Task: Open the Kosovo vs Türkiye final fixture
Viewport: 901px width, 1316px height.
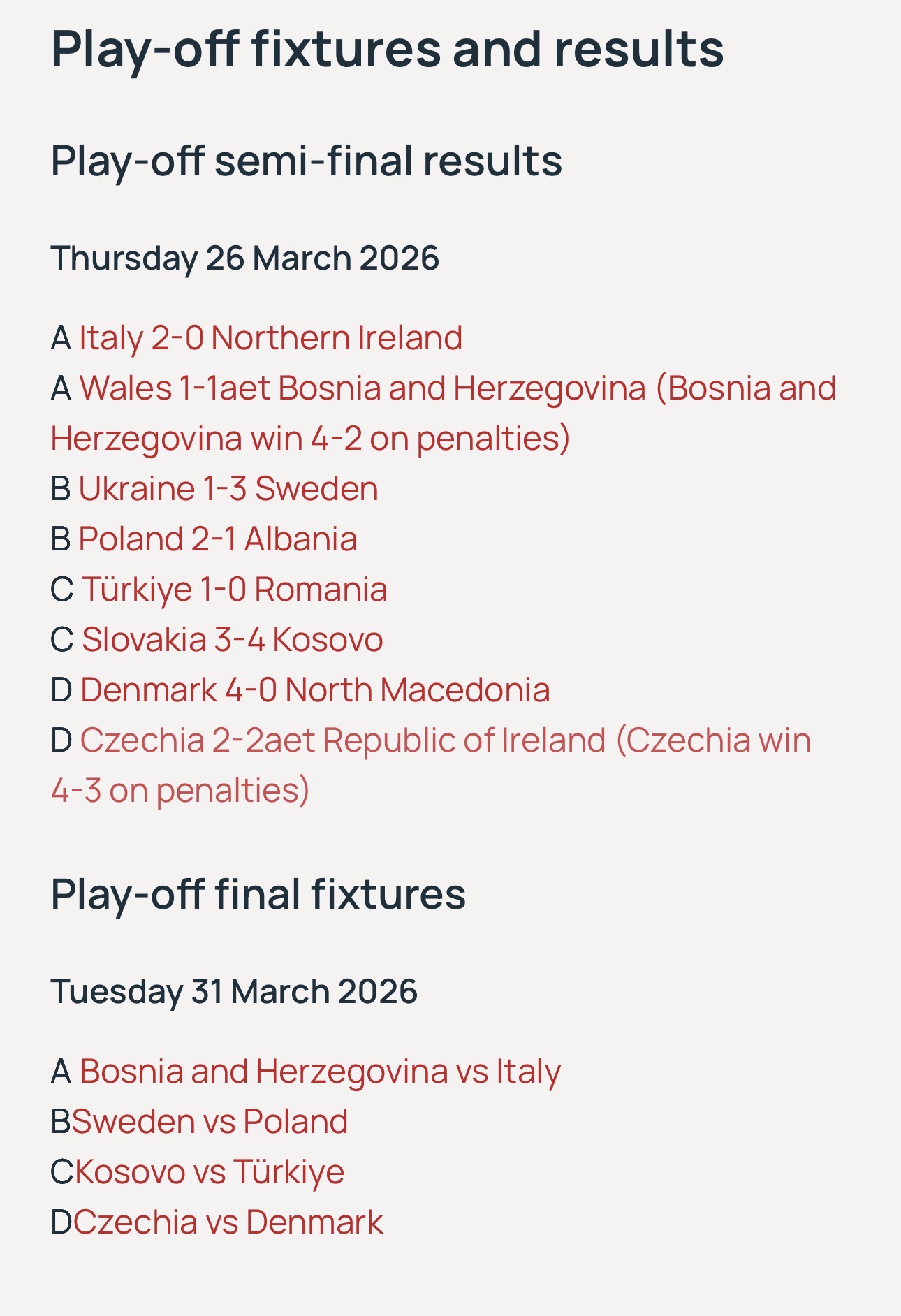Action: tap(210, 1172)
